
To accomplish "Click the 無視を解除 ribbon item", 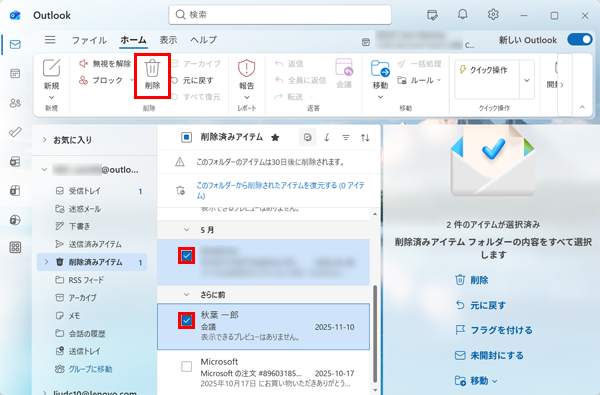I will [x=105, y=64].
